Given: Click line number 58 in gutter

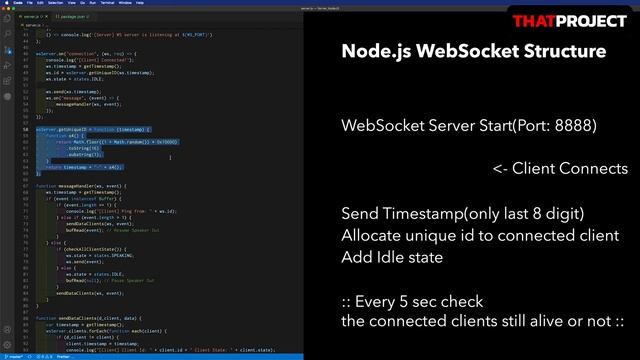Looking at the screenshot, I should click(26, 129).
